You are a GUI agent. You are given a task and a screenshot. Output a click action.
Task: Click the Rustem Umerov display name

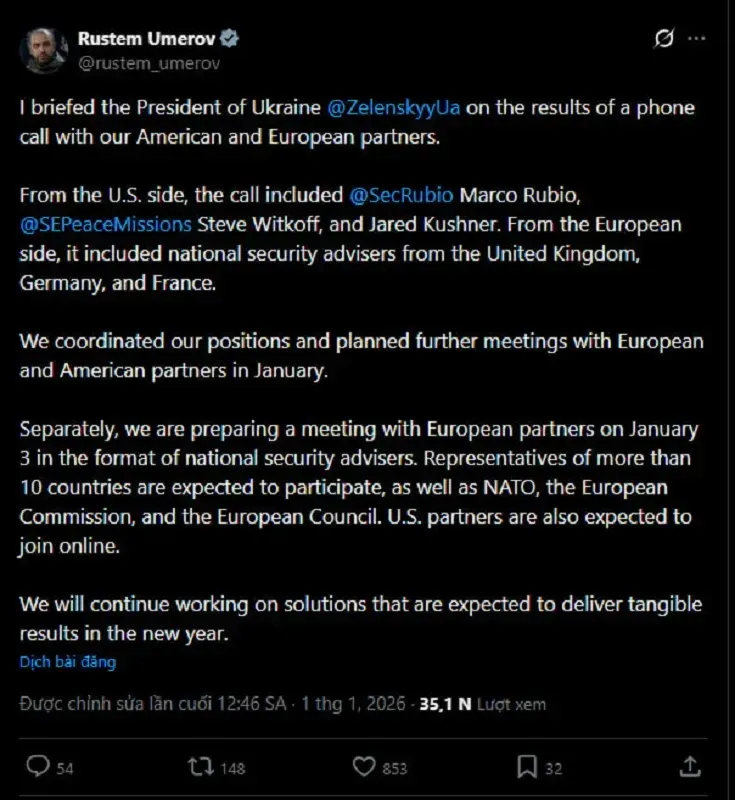pos(147,40)
